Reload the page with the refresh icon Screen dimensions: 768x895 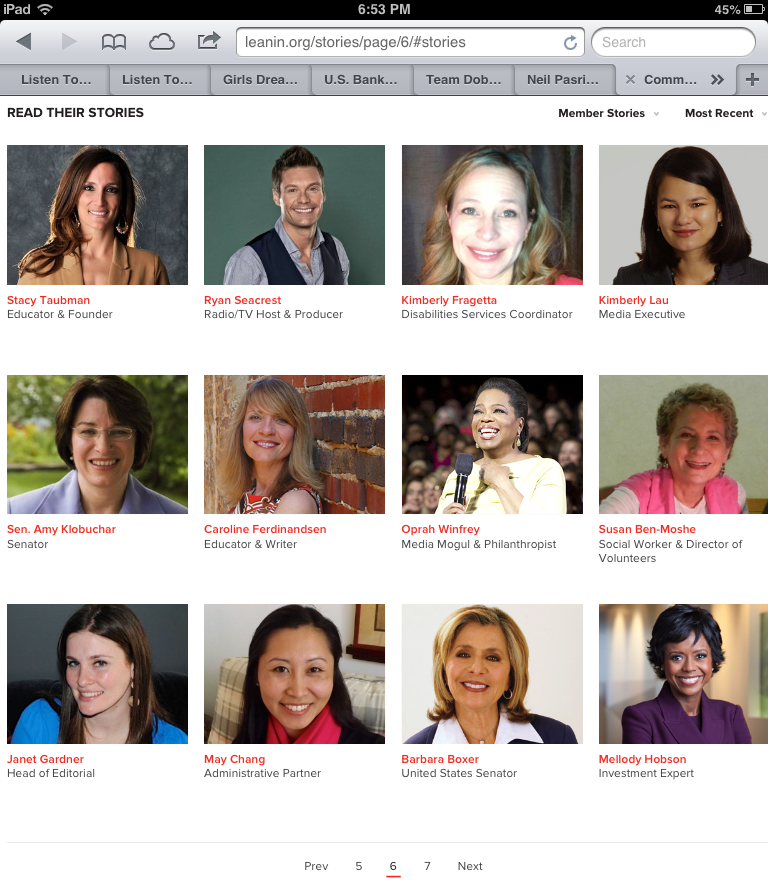(x=570, y=43)
